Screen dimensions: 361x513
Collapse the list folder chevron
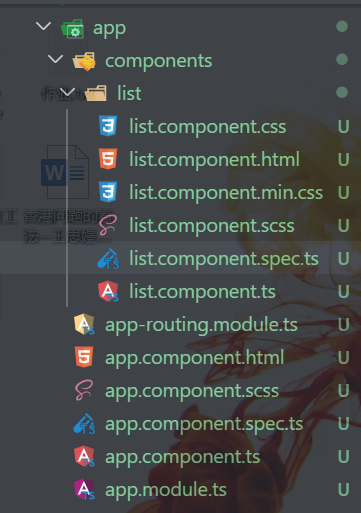coord(67,92)
